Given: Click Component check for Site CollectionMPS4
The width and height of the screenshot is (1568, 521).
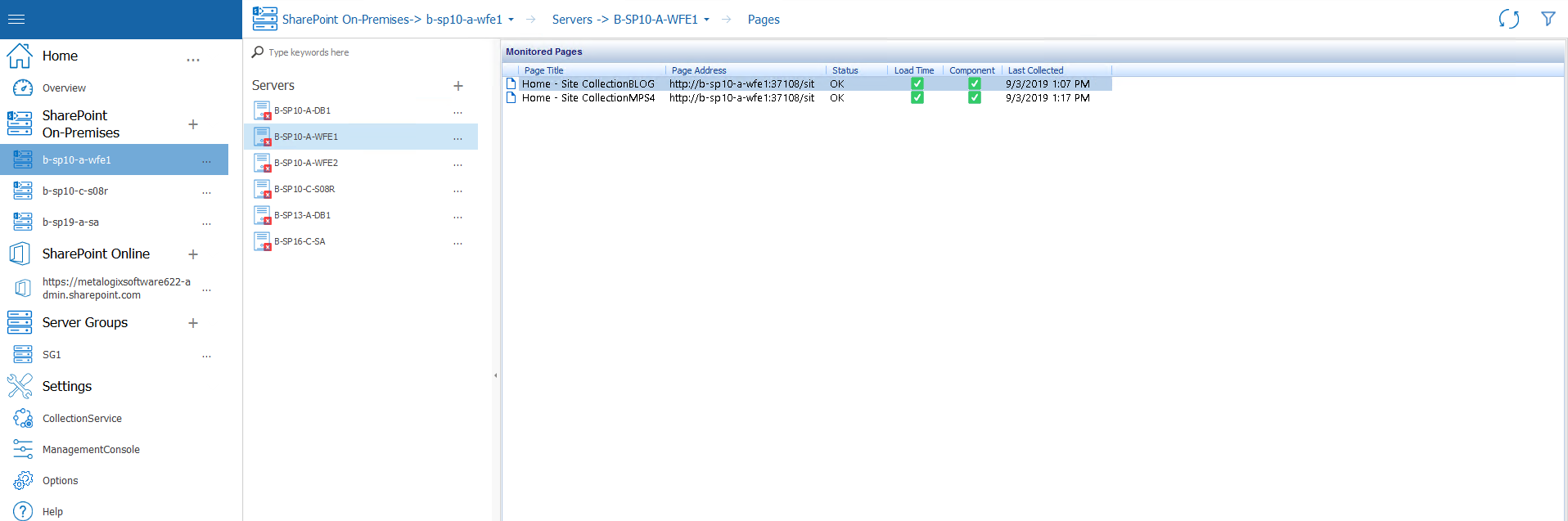Looking at the screenshot, I should [x=975, y=97].
